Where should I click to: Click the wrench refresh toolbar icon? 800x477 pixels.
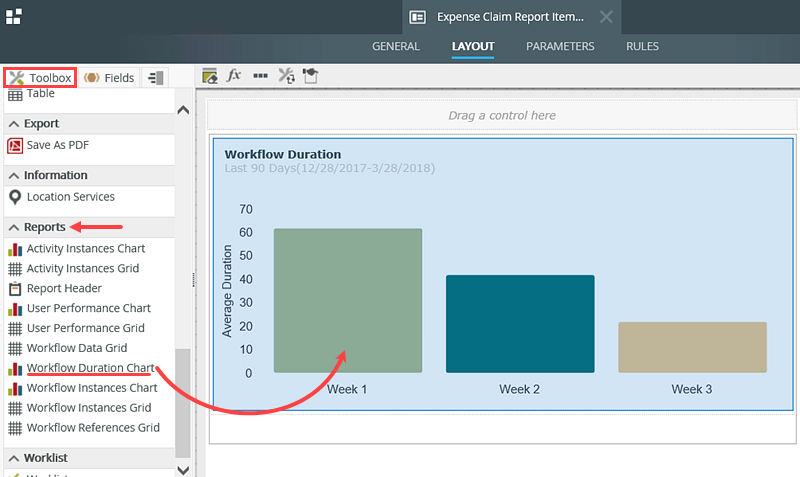pos(286,76)
